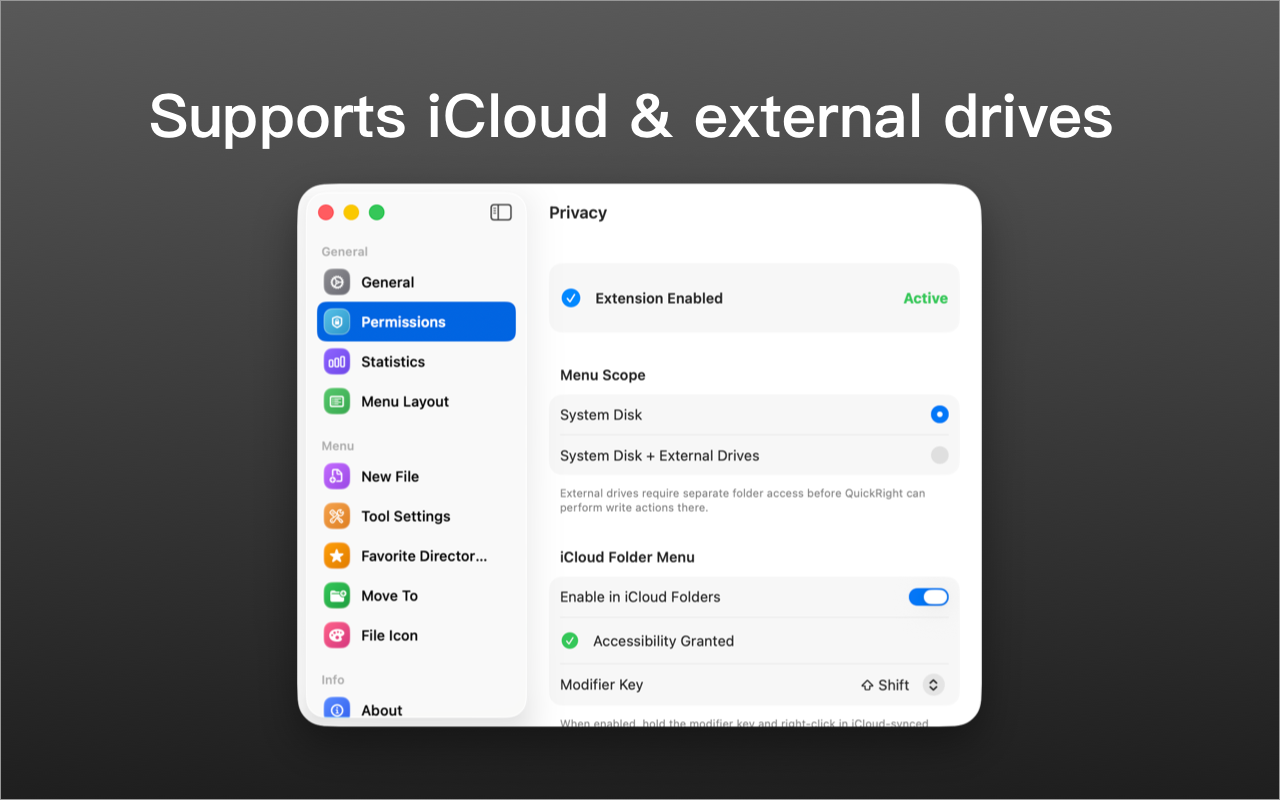Click the green Accessibility Granted checkmark
This screenshot has height=800, width=1280.
(570, 641)
